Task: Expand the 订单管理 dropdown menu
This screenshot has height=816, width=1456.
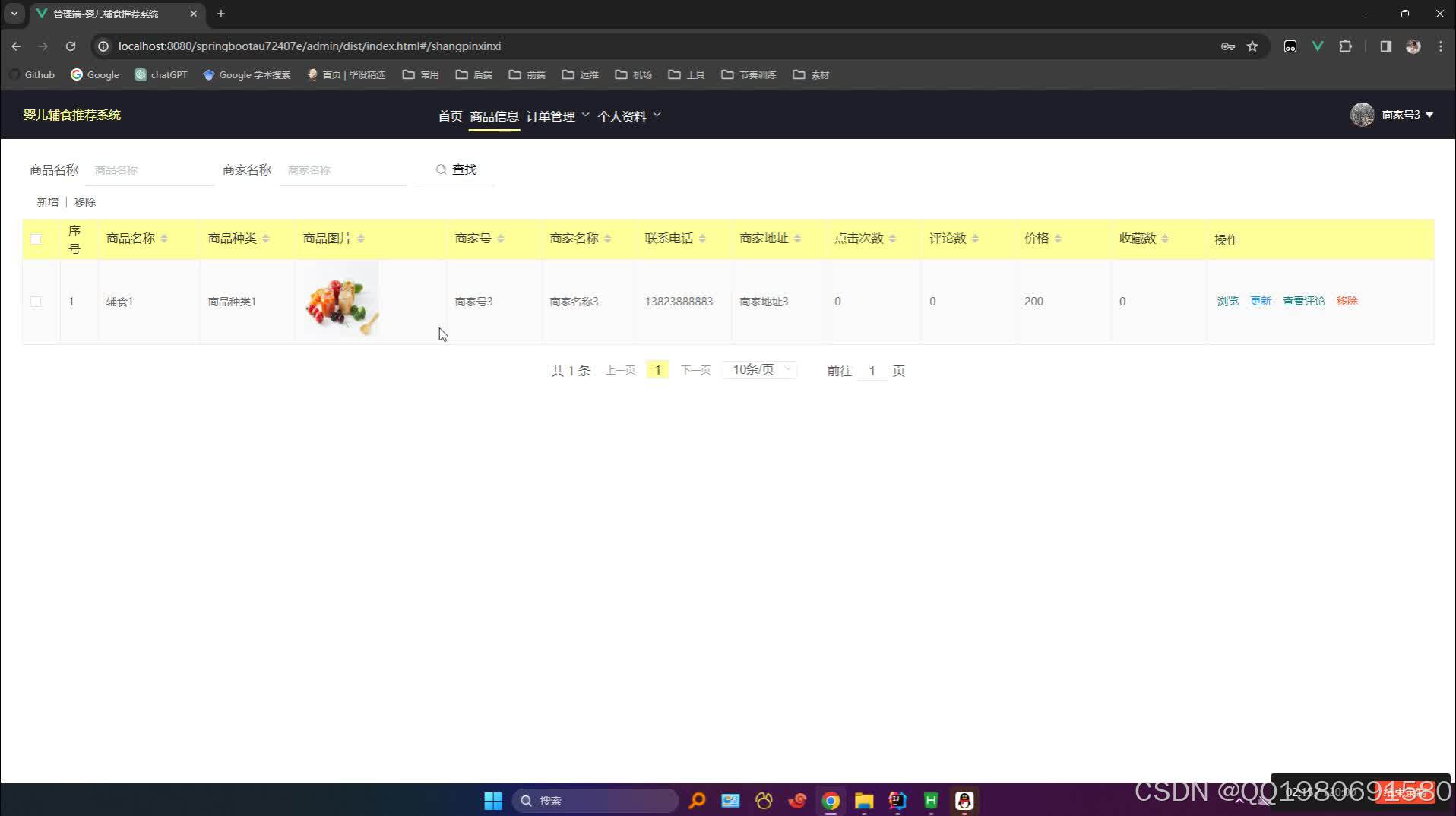Action: [552, 115]
